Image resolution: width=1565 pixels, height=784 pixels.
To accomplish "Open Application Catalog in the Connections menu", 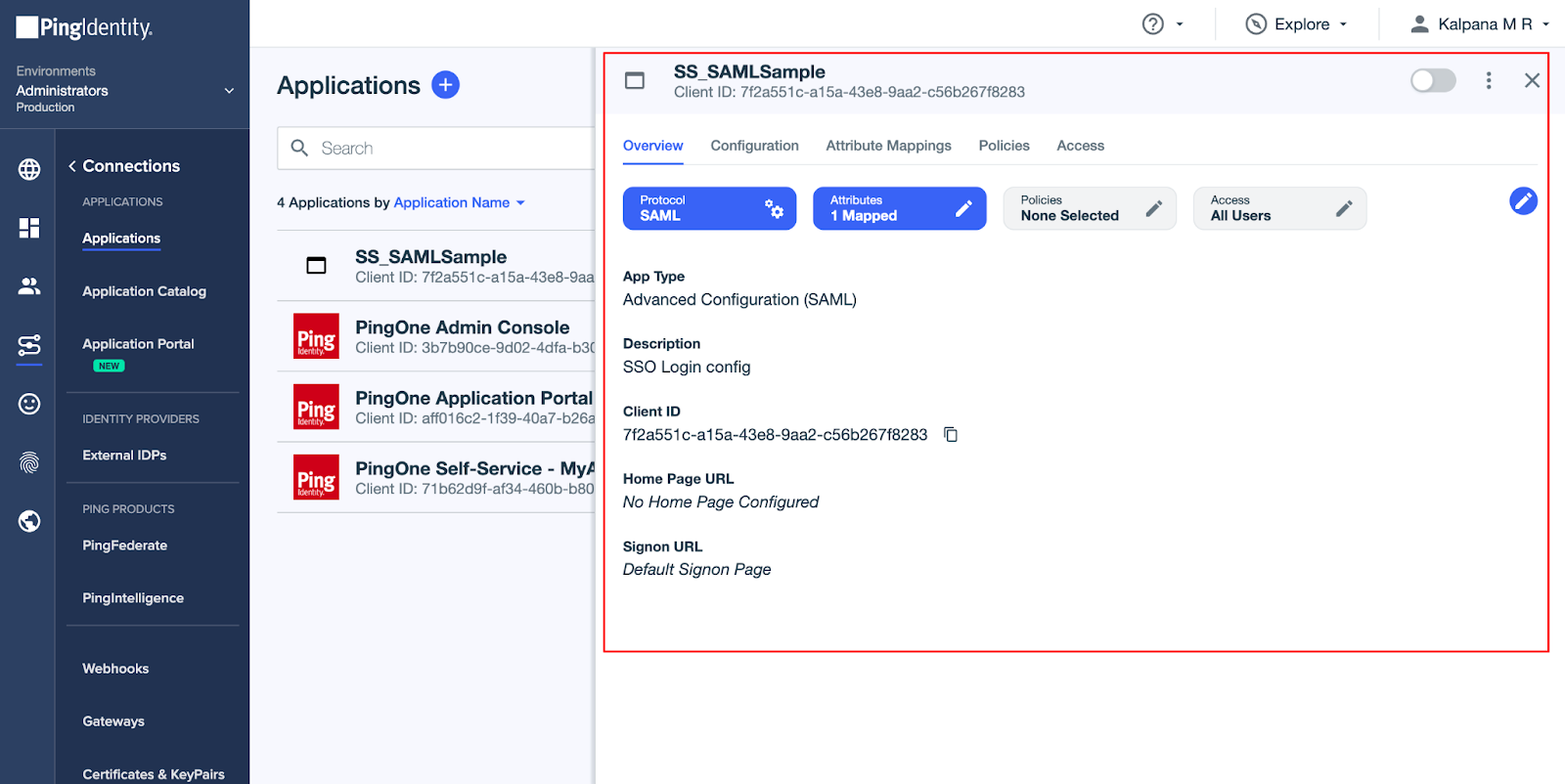I will pos(144,291).
